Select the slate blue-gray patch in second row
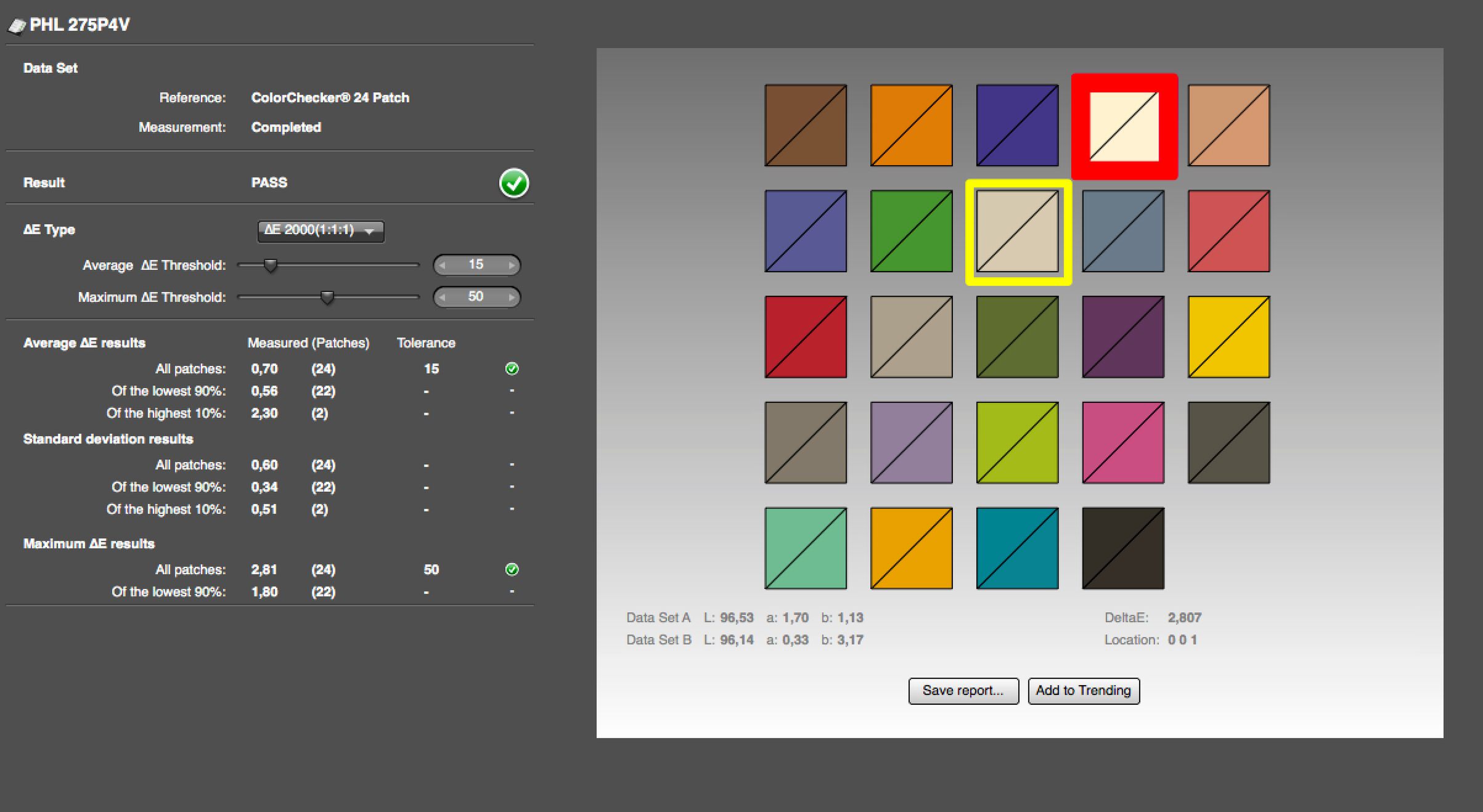The width and height of the screenshot is (1483, 812). (1123, 231)
